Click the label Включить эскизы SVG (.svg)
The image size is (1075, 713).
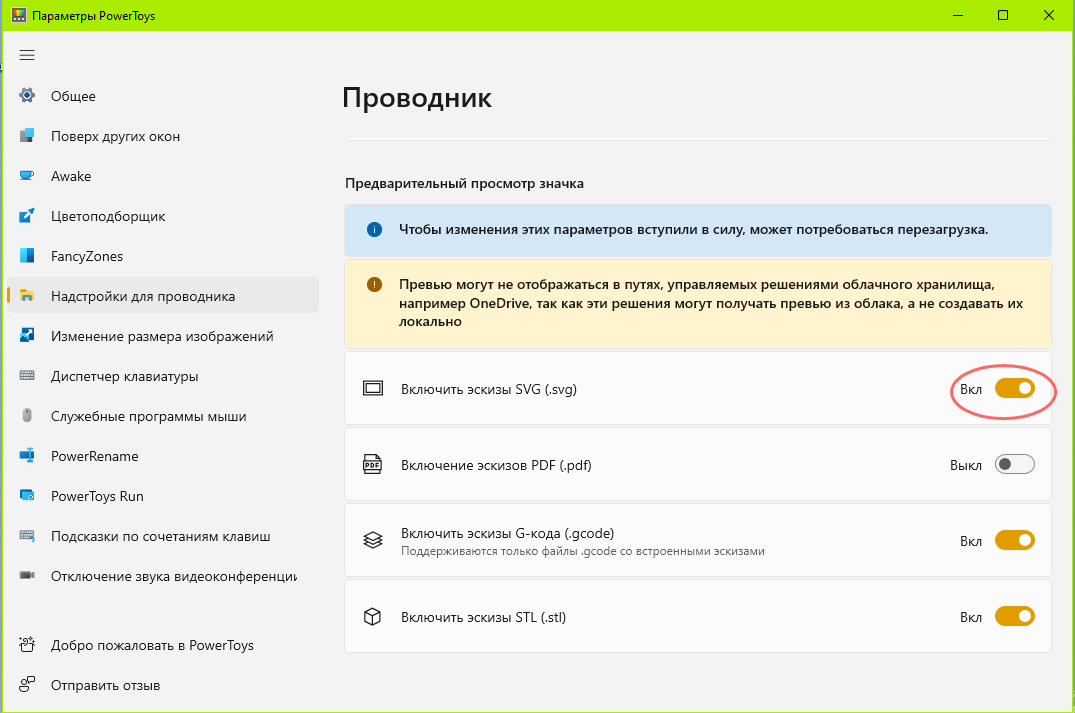coord(489,389)
